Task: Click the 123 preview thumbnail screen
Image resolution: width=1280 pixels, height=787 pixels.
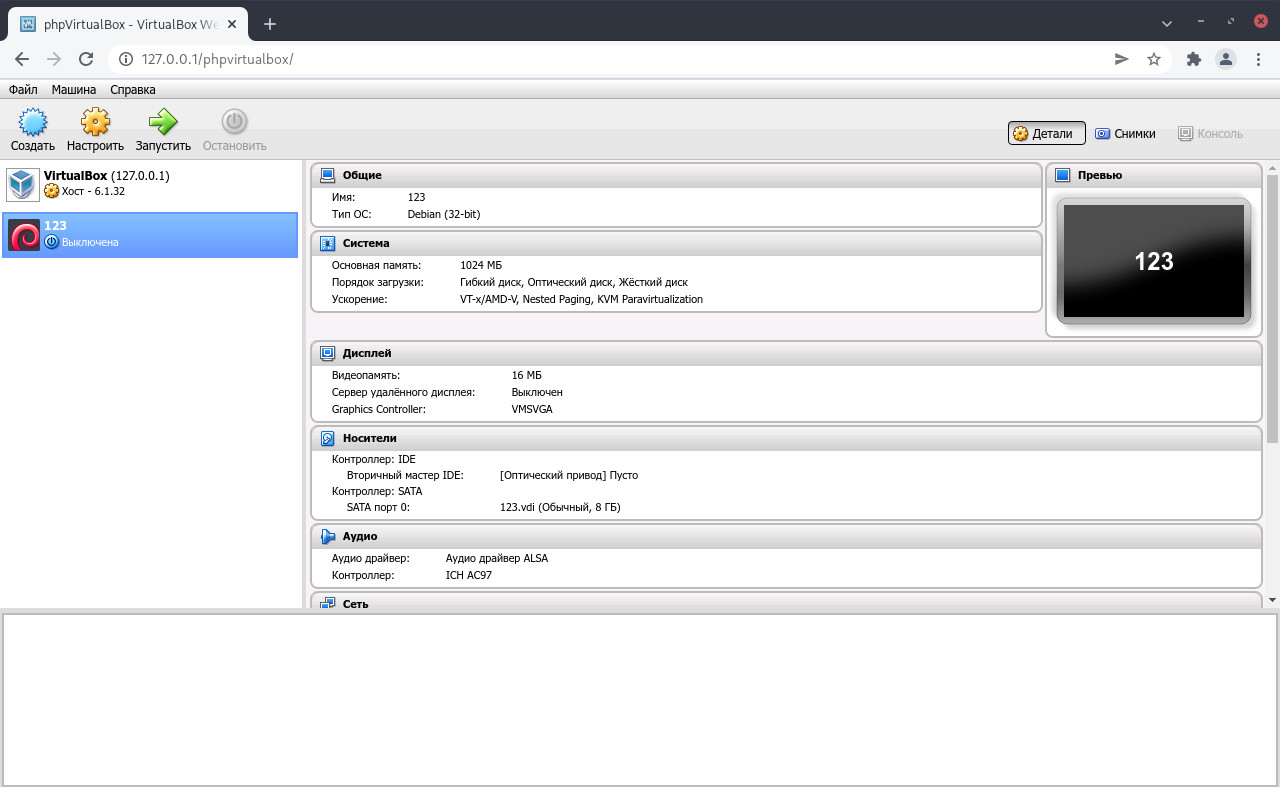Action: pyautogui.click(x=1154, y=261)
